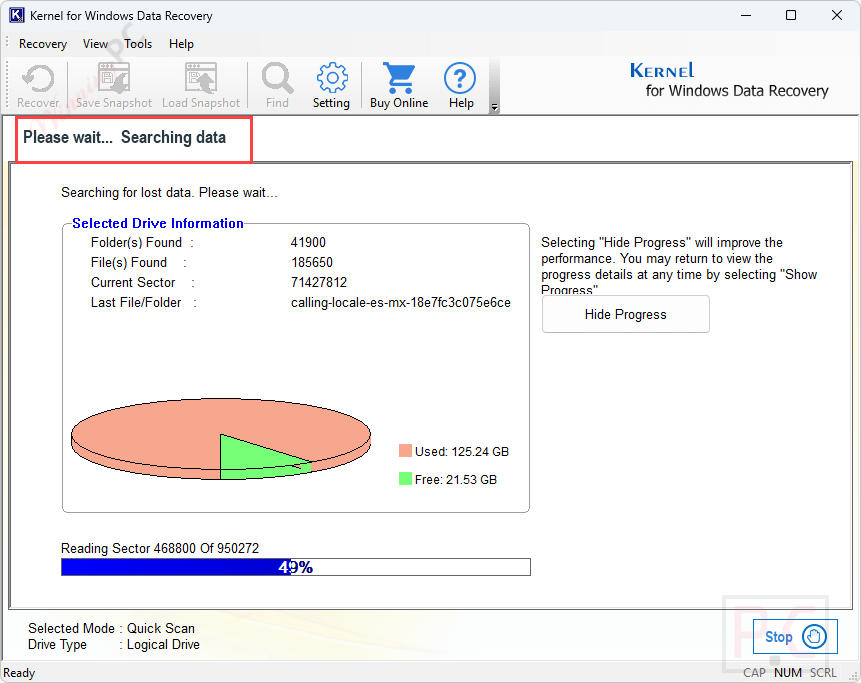This screenshot has width=861, height=683.
Task: Click the Hide Progress button
Action: click(x=625, y=314)
